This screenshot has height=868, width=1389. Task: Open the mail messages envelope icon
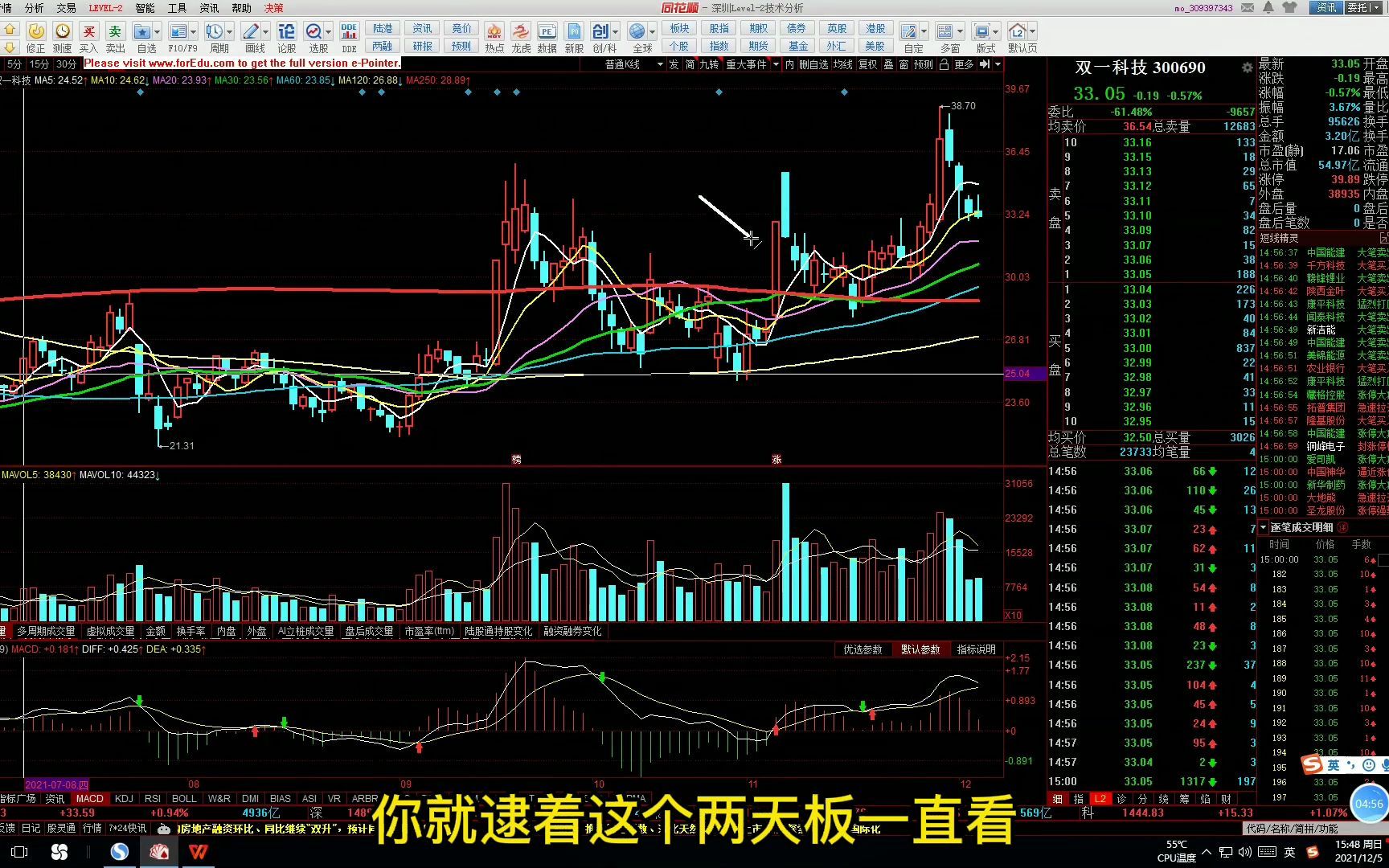click(1248, 8)
